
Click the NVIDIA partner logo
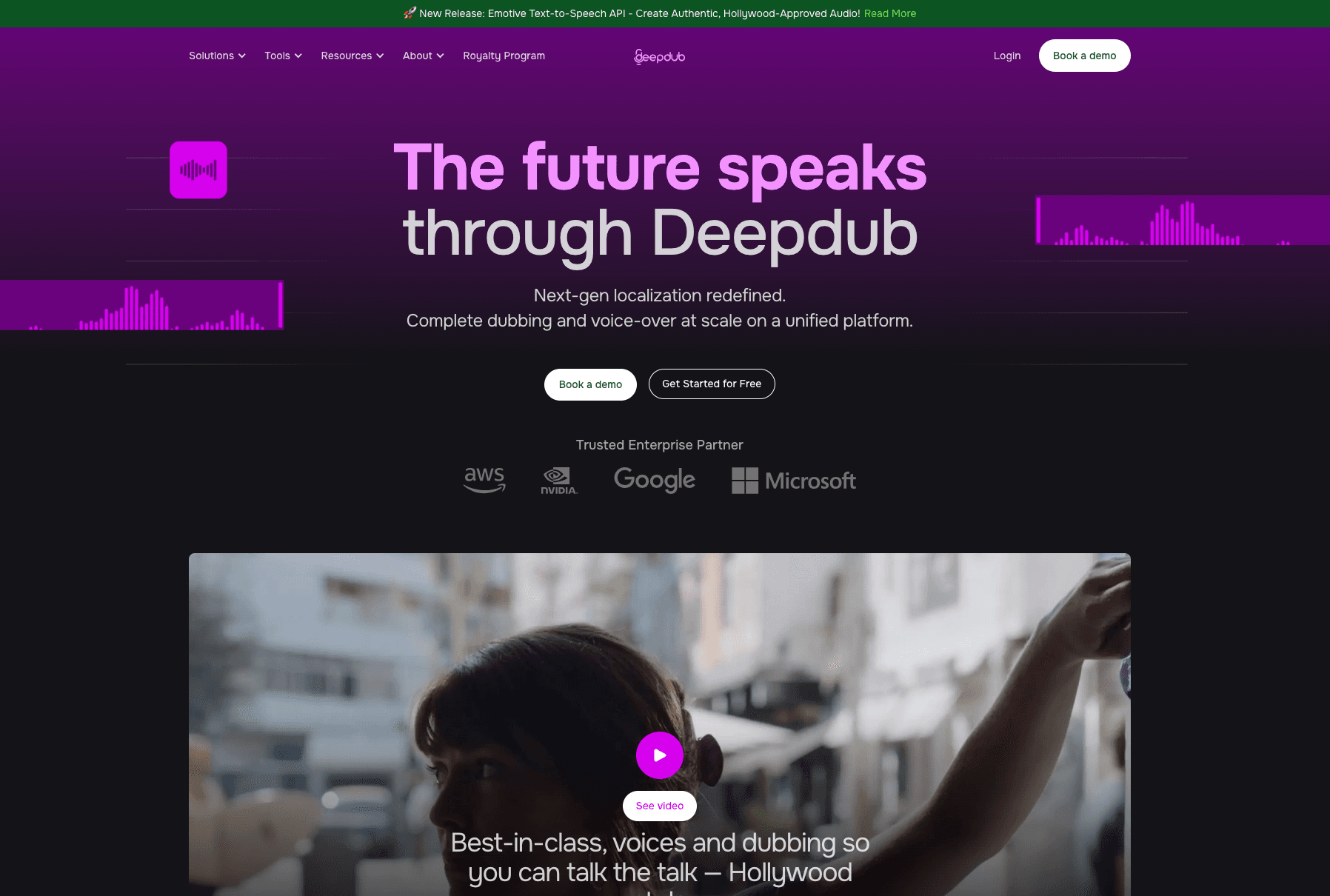pyautogui.click(x=559, y=481)
